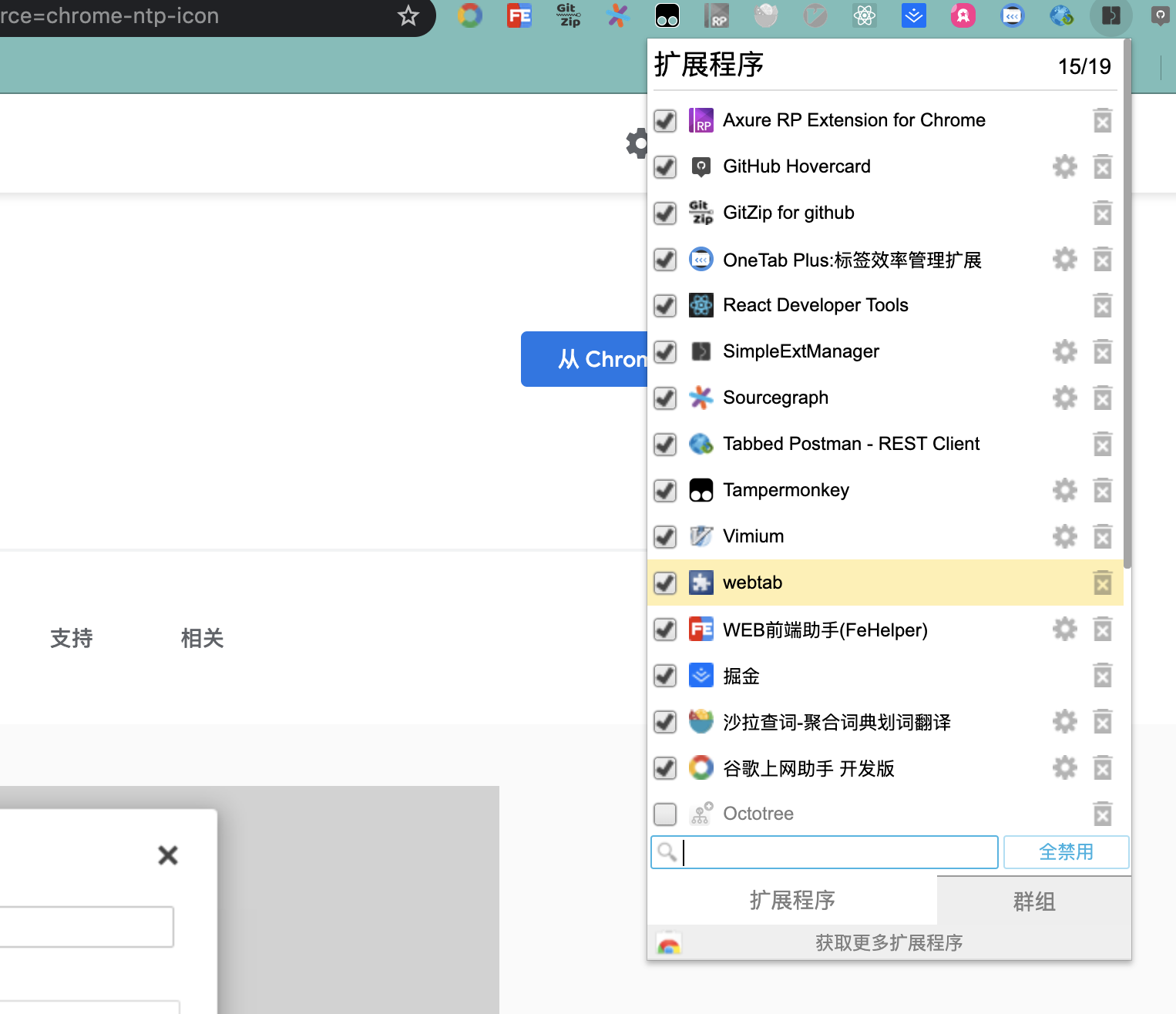The width and height of the screenshot is (1176, 1014).
Task: Open options gear for OneTab Plus
Action: coord(1065,259)
